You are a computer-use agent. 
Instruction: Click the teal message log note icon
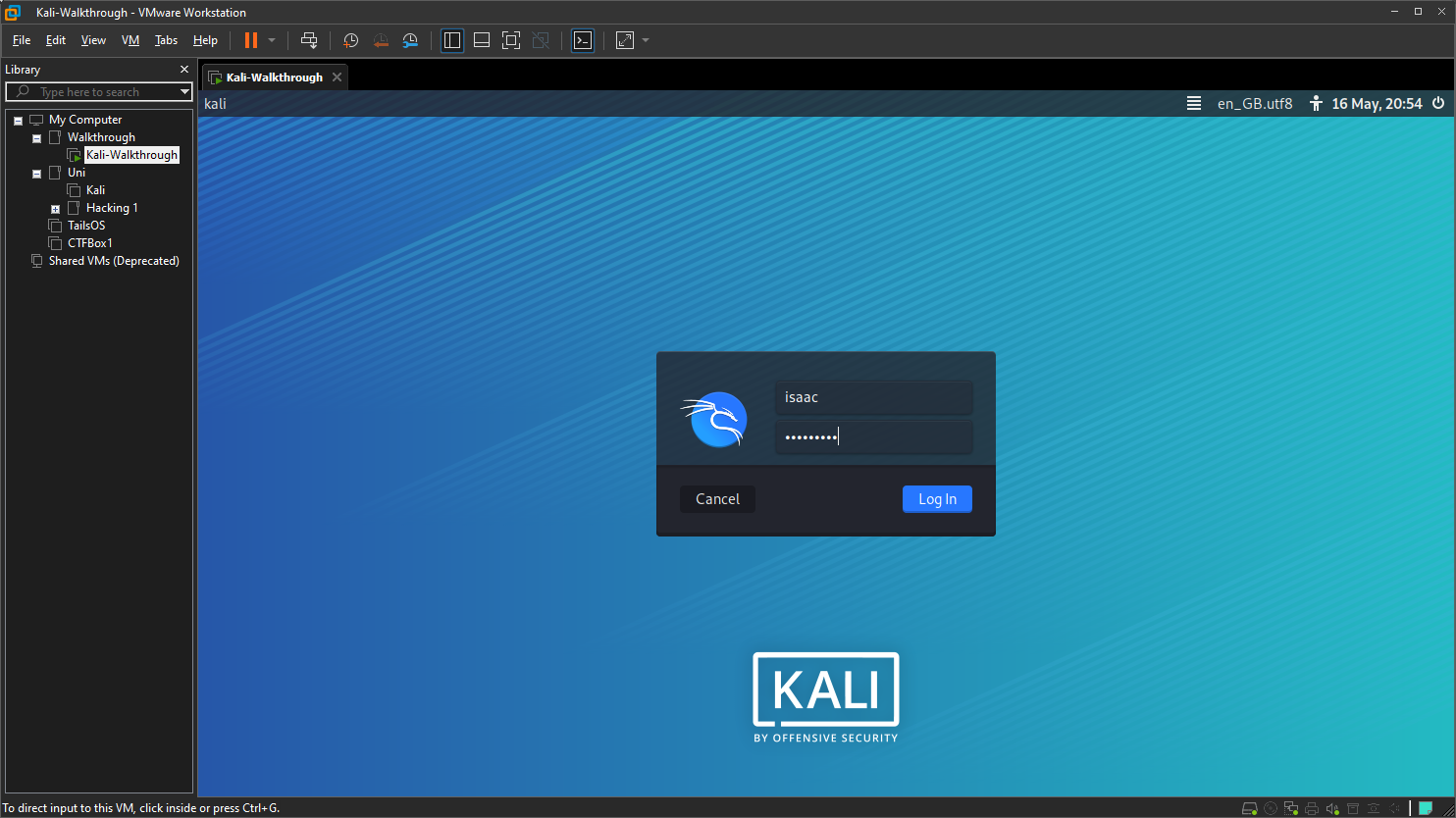click(1426, 808)
